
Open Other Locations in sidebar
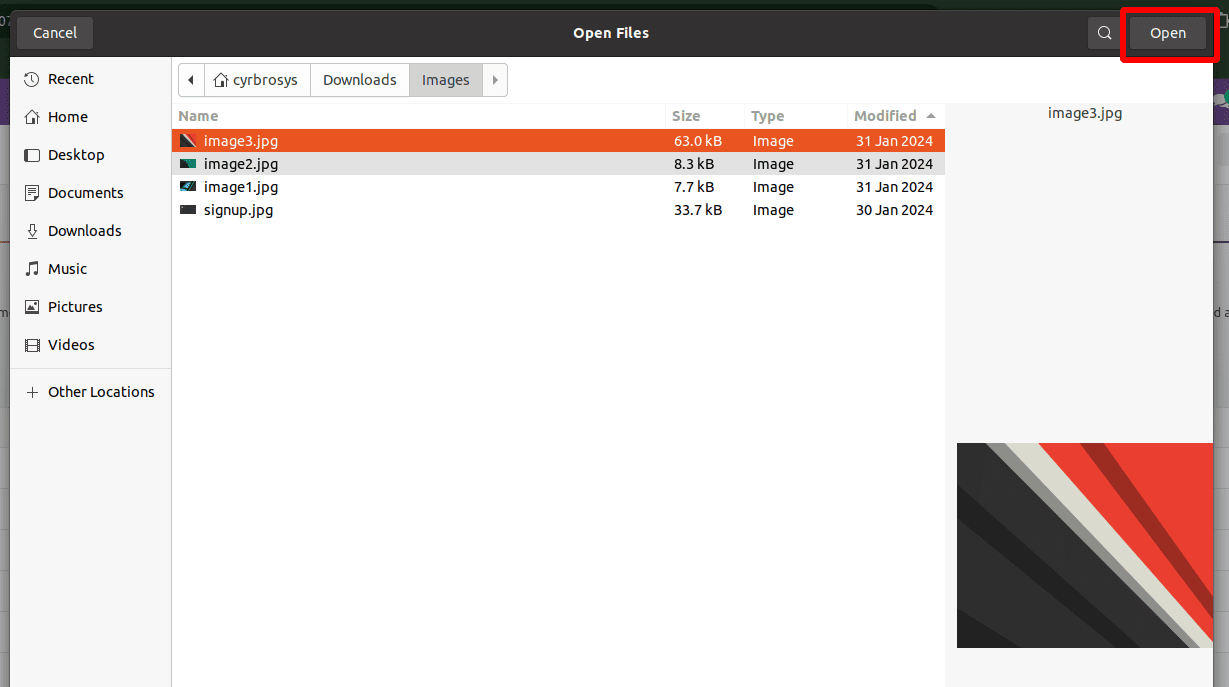pos(91,392)
